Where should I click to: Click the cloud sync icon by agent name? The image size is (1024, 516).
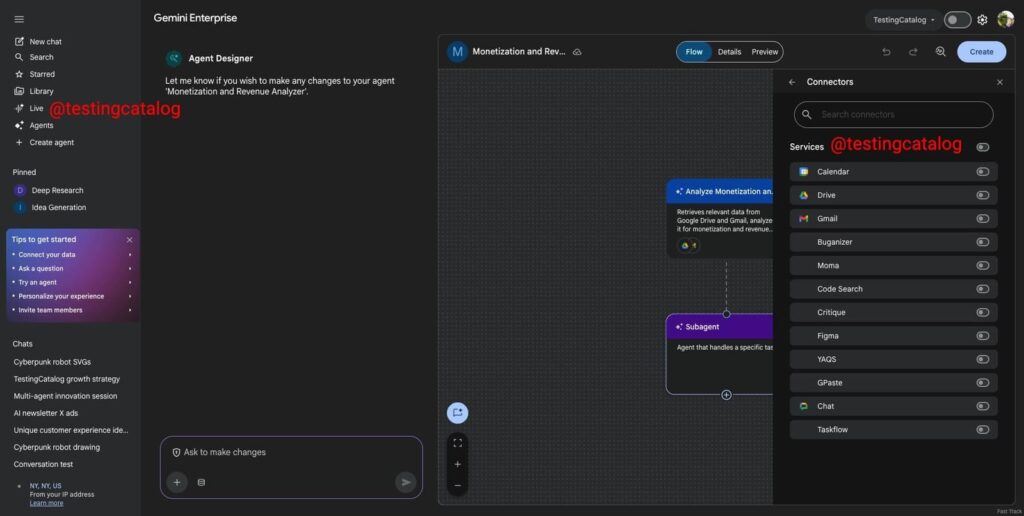[577, 52]
